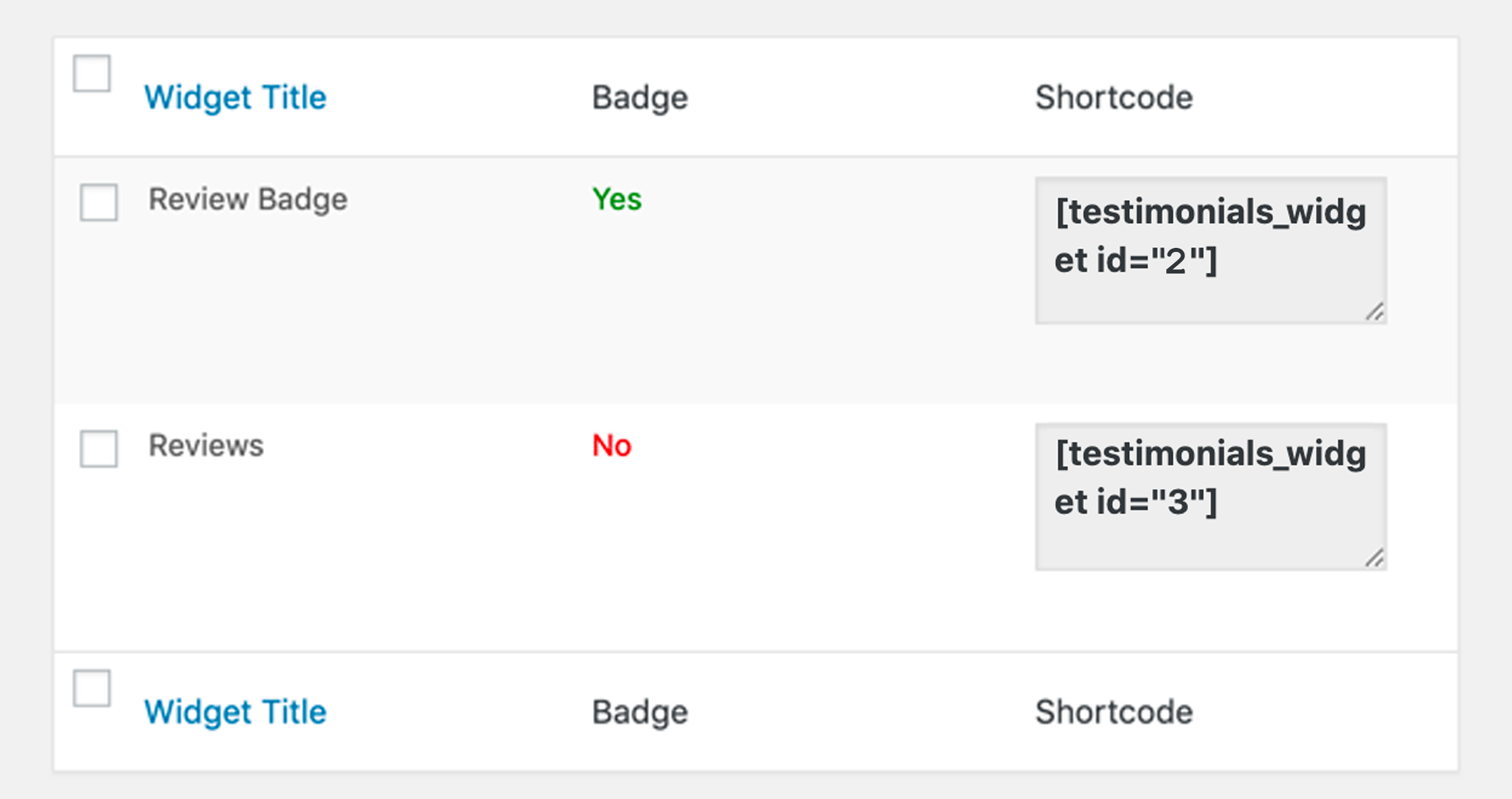Click the resize handle of id="3" textarea
The width and height of the screenshot is (1512, 799).
[1375, 558]
